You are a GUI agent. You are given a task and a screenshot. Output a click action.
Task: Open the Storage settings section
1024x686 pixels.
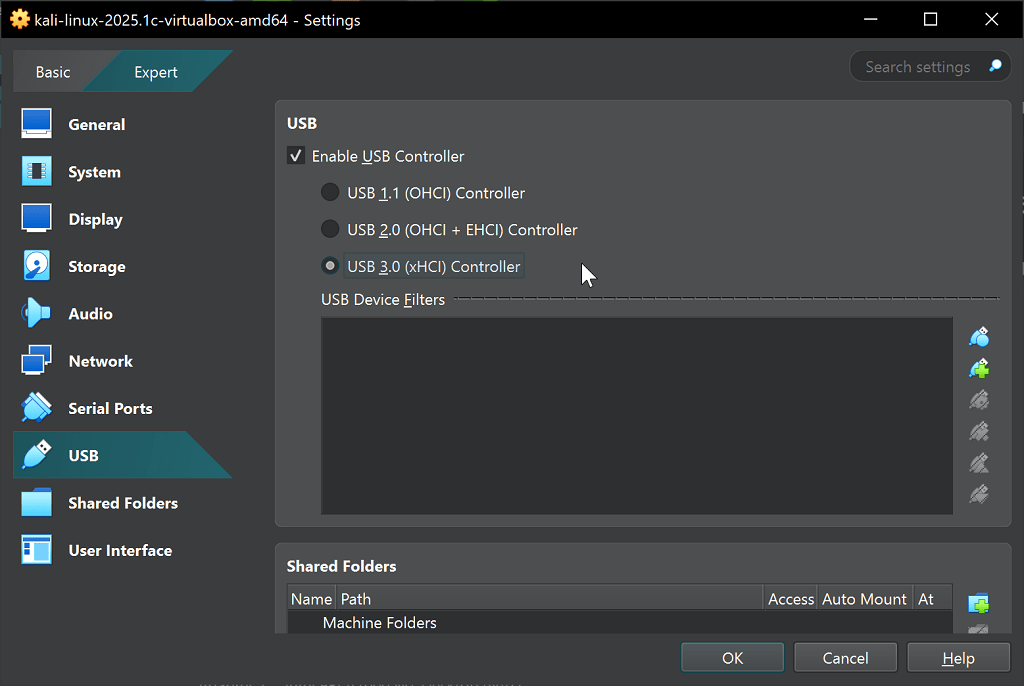123,267
